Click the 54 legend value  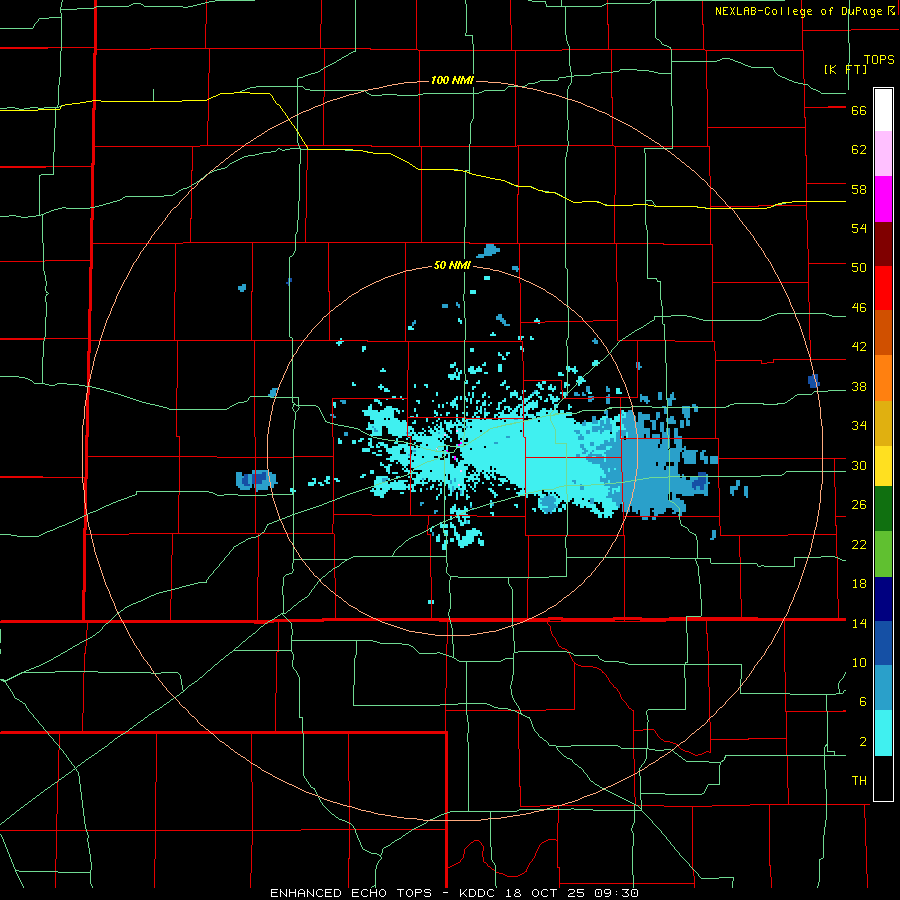point(859,228)
